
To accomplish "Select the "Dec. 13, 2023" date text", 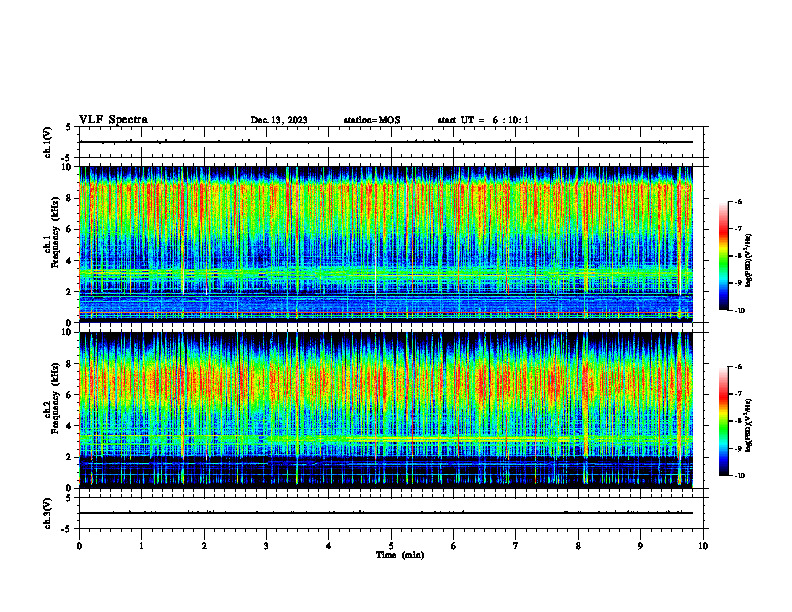I will (279, 120).
